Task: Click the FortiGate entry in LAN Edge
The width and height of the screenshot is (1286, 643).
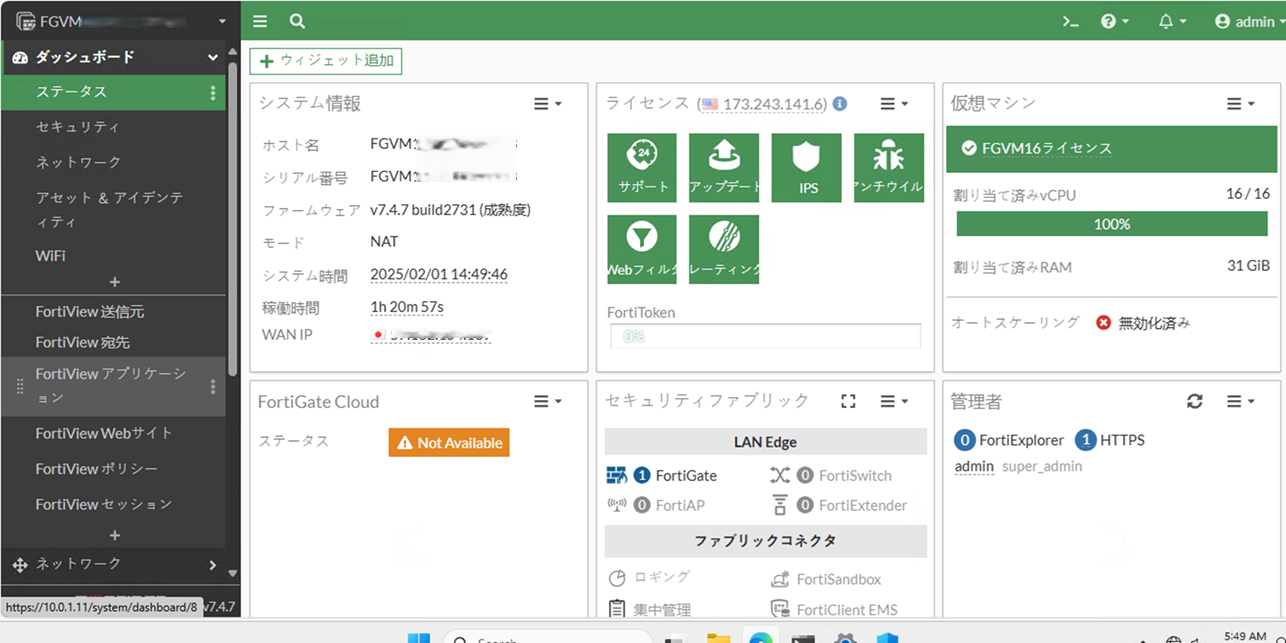Action: click(662, 475)
